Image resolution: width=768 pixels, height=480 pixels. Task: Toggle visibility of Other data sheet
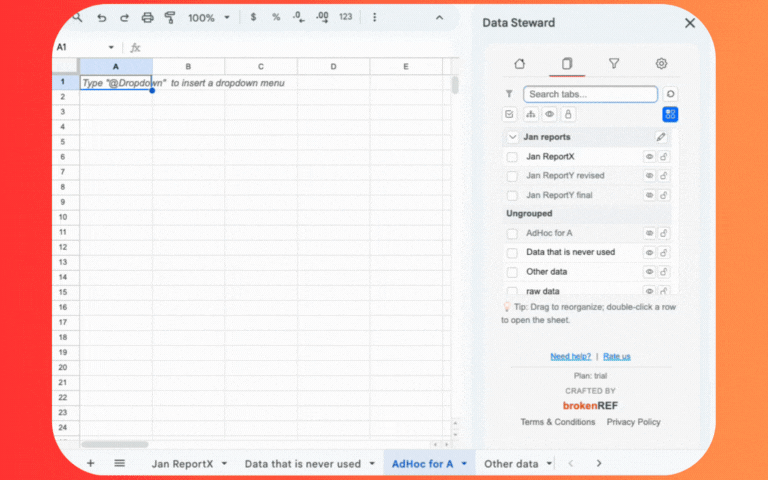[649, 271]
